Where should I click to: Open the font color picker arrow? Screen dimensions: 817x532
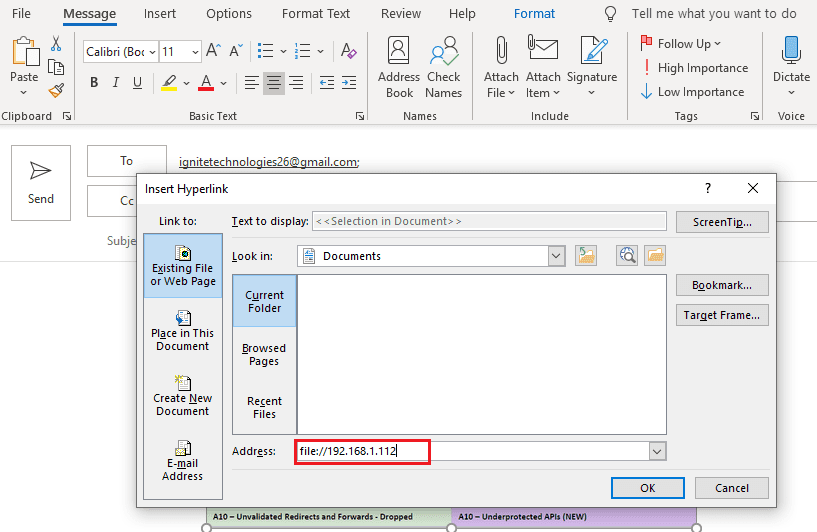pyautogui.click(x=224, y=83)
